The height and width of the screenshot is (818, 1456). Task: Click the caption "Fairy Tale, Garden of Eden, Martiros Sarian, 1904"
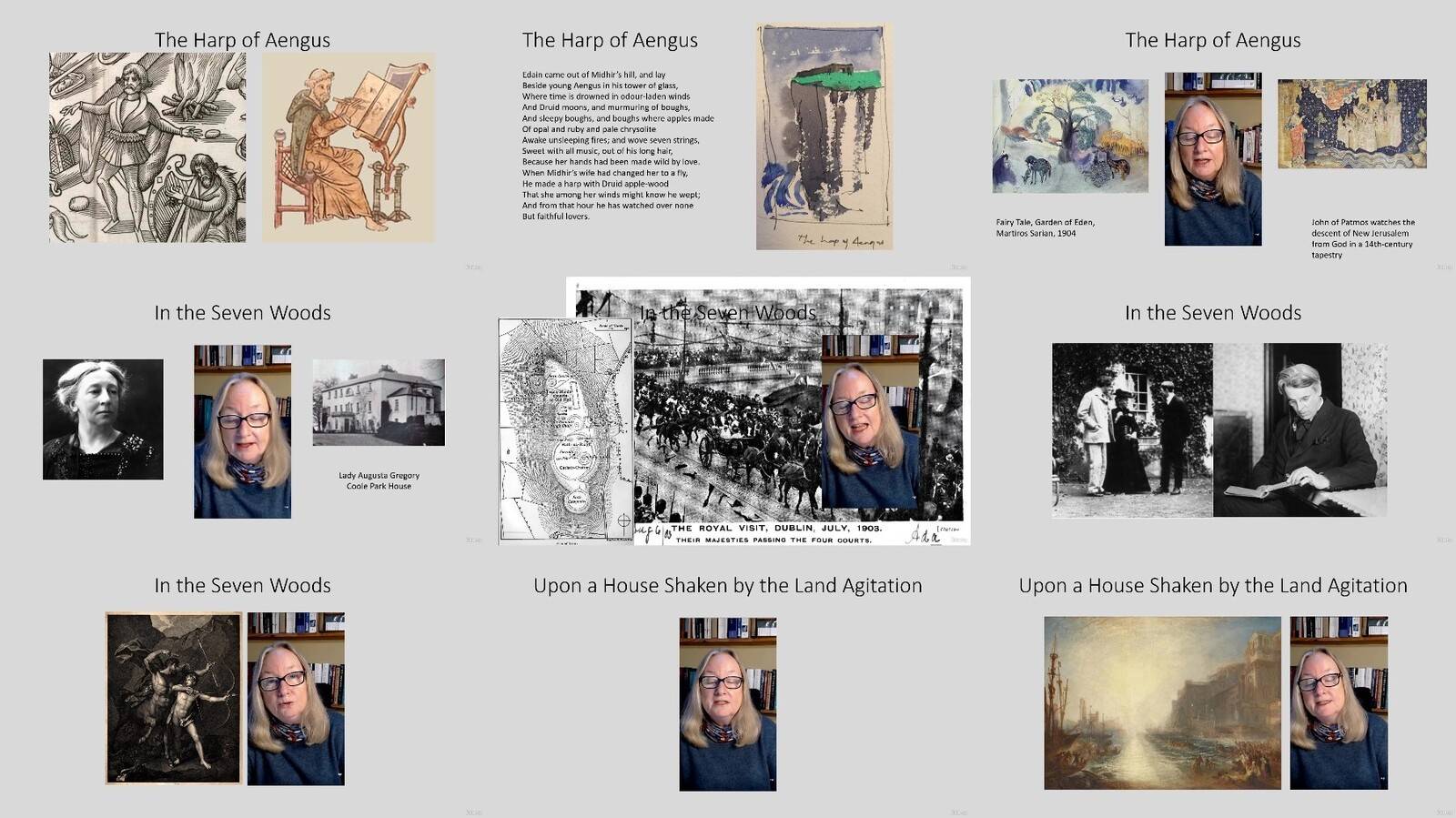(1046, 227)
